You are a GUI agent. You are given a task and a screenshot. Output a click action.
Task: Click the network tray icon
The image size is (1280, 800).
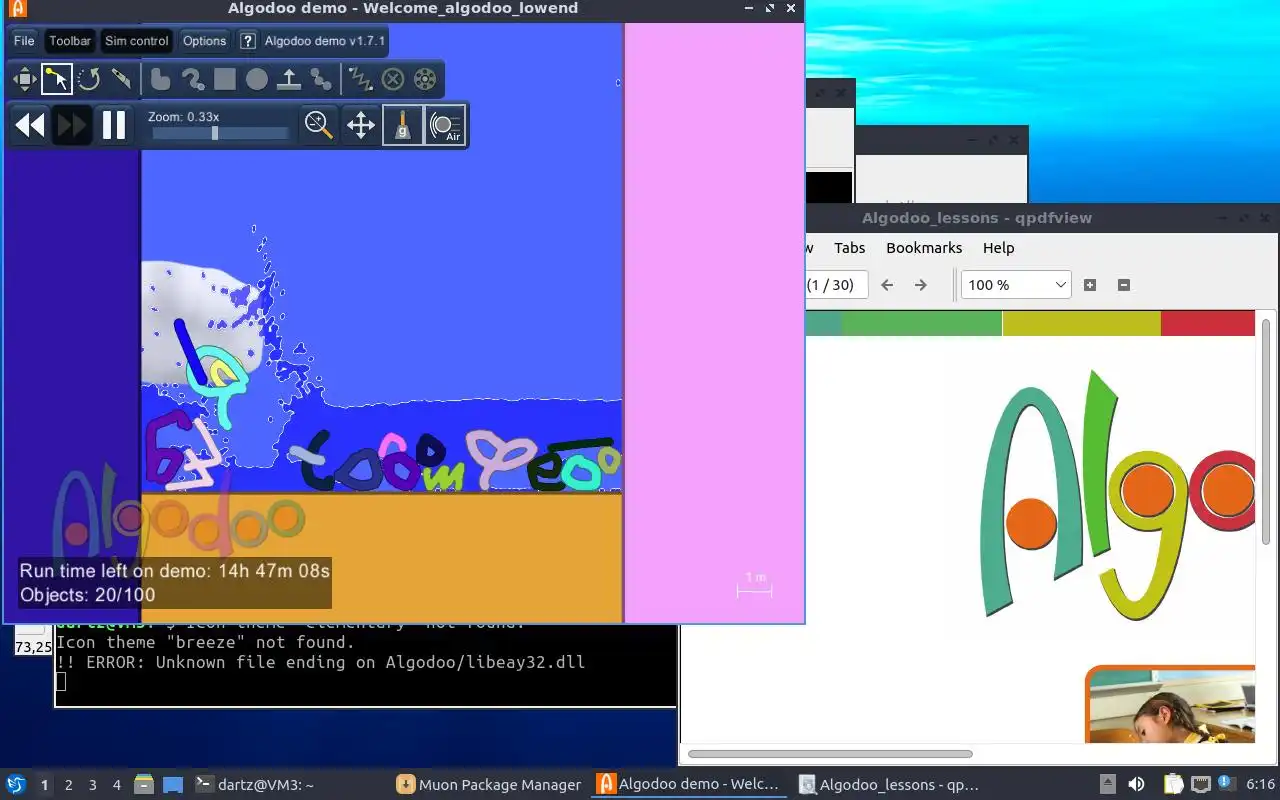[x=1200, y=784]
